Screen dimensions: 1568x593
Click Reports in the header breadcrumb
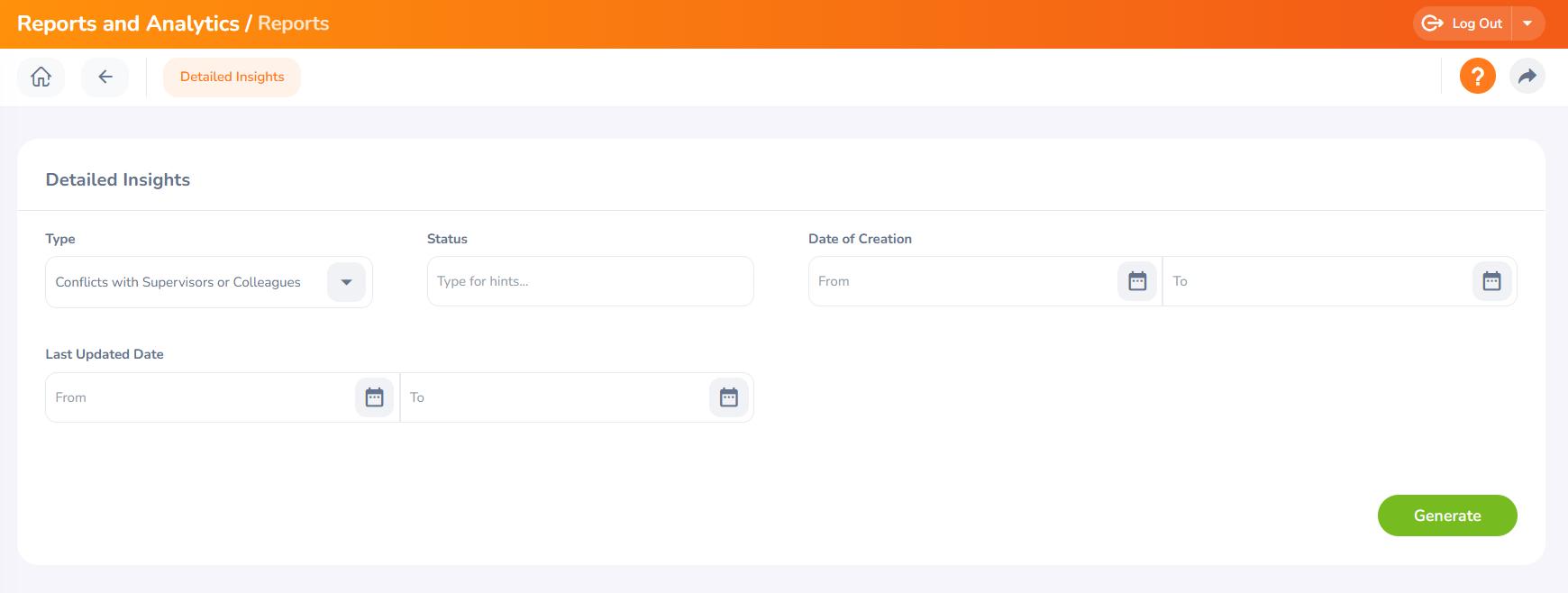293,23
